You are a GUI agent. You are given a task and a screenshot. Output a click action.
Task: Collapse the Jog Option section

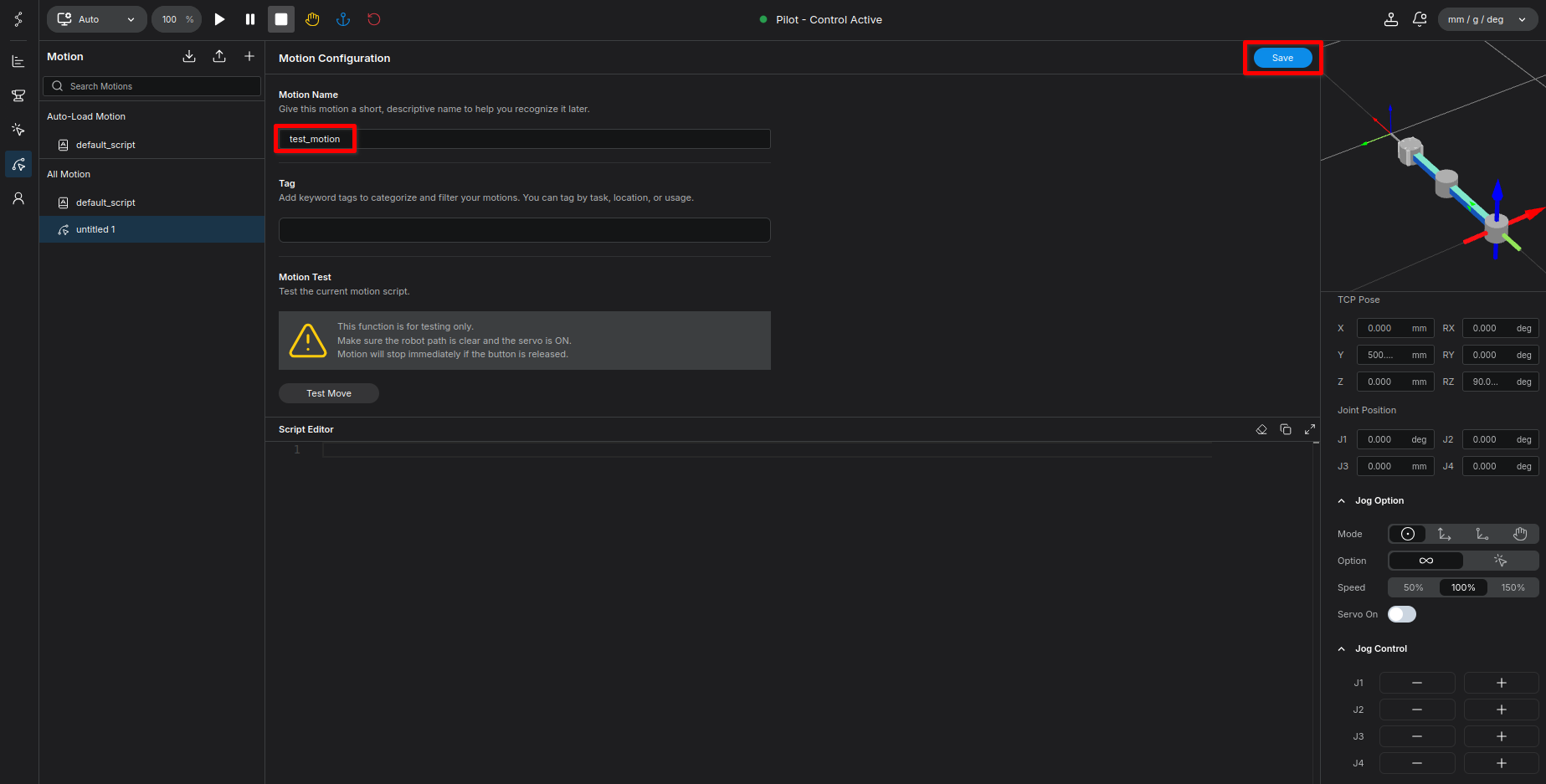[x=1342, y=500]
